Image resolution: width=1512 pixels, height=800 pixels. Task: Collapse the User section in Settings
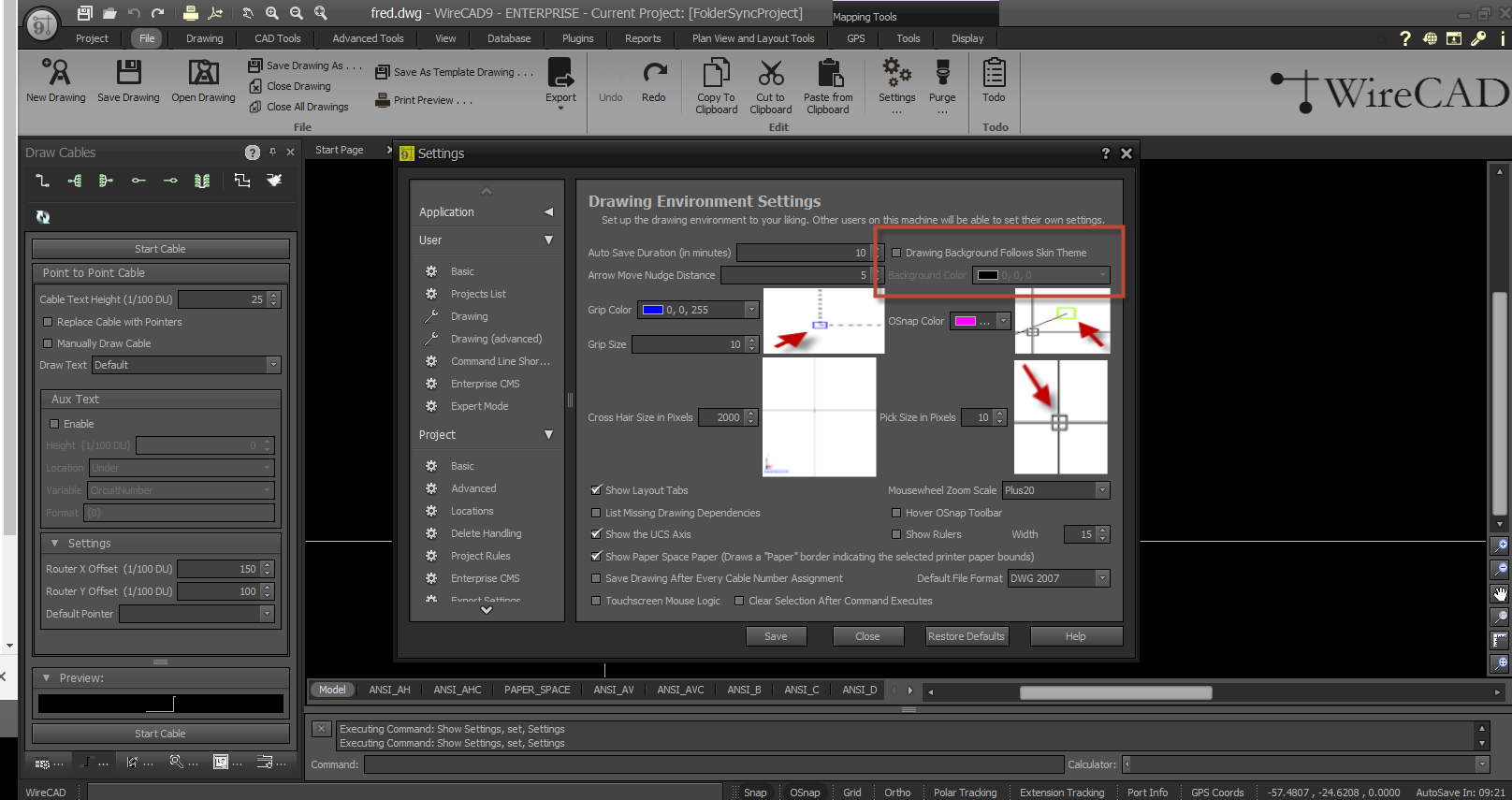click(x=548, y=240)
